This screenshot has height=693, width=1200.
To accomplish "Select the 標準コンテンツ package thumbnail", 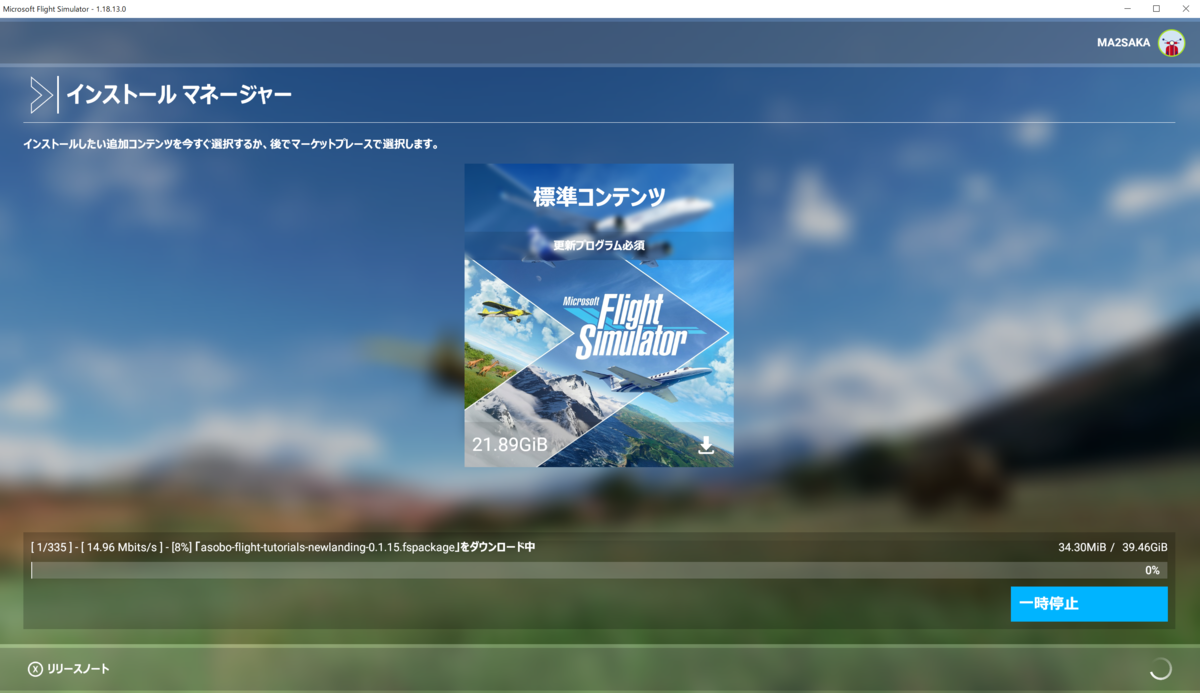I will point(599,315).
